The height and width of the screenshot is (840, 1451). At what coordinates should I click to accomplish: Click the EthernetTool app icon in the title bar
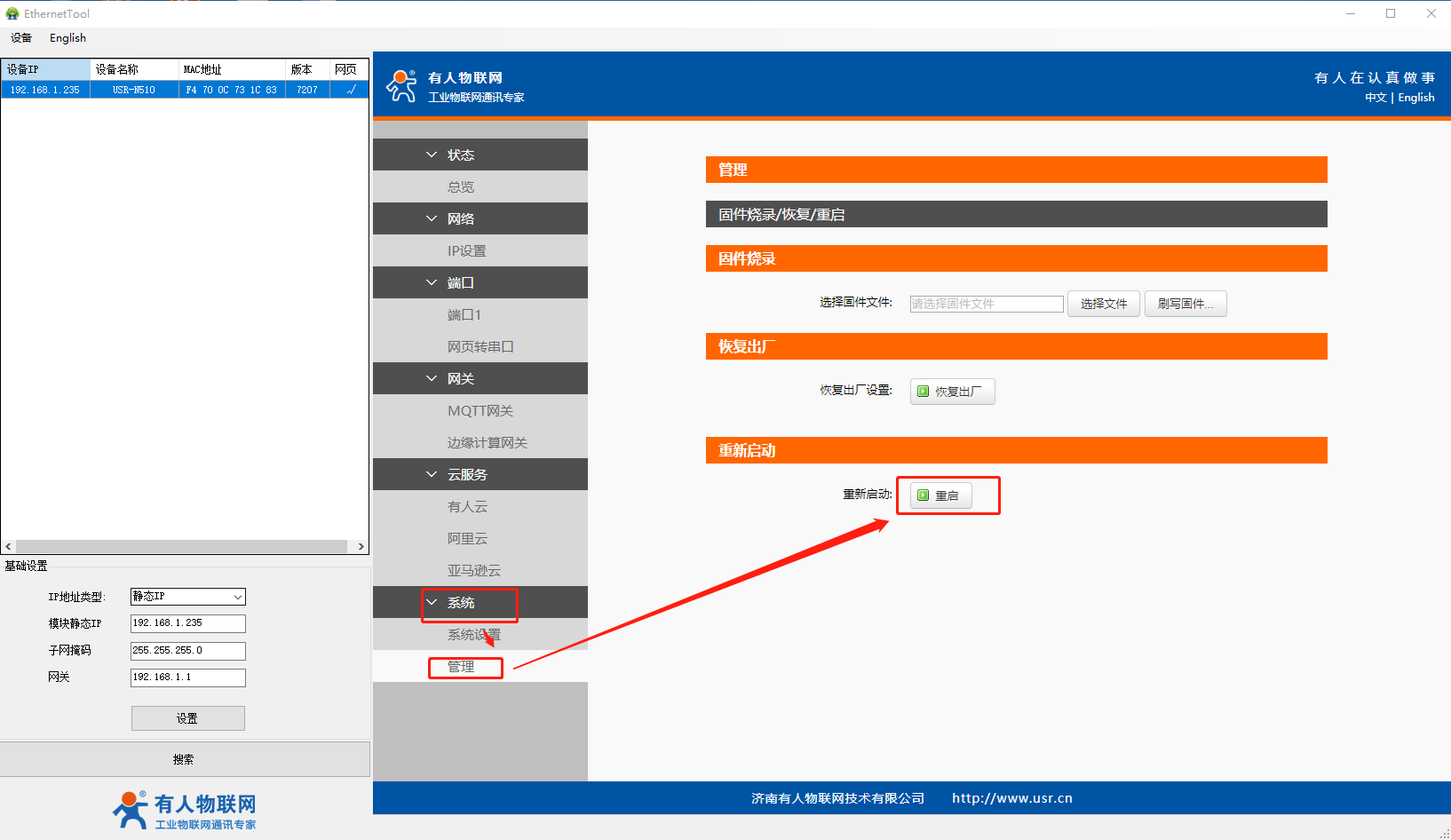[x=12, y=13]
